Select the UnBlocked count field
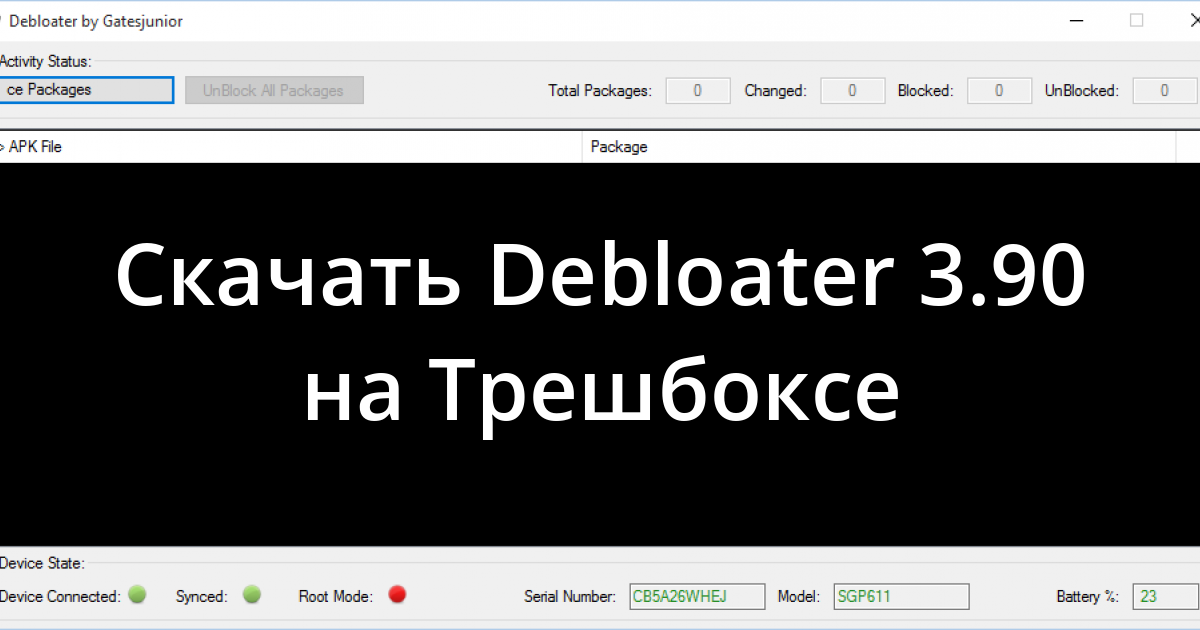Image resolution: width=1200 pixels, height=630 pixels. tap(1164, 91)
